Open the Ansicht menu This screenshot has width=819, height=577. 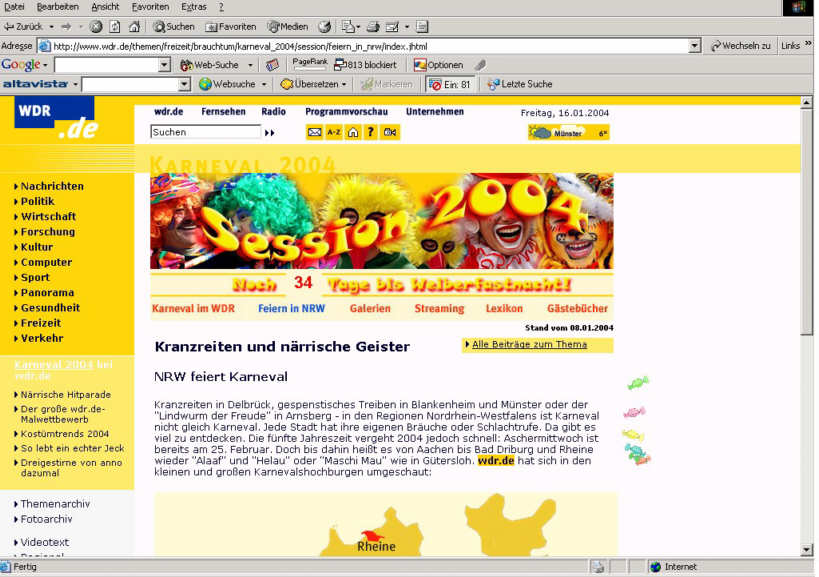click(105, 7)
